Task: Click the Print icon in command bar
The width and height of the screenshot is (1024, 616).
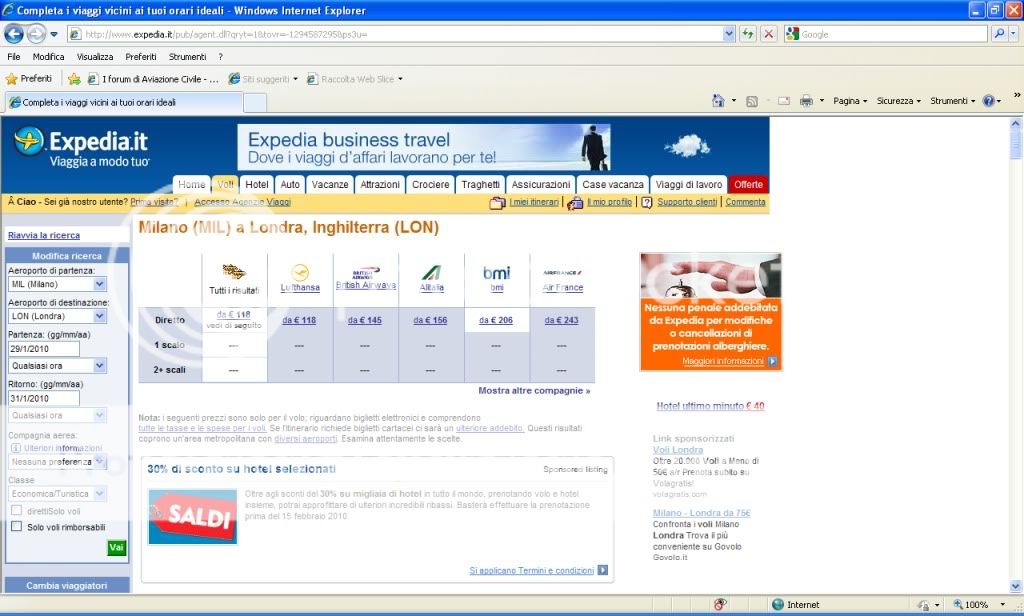Action: point(807,101)
